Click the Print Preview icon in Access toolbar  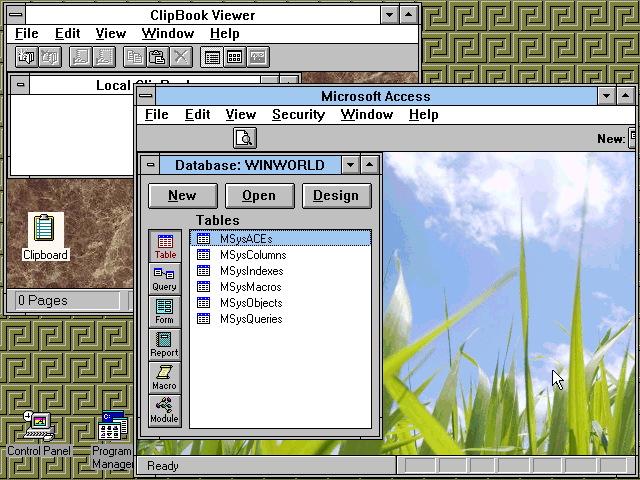(x=245, y=138)
